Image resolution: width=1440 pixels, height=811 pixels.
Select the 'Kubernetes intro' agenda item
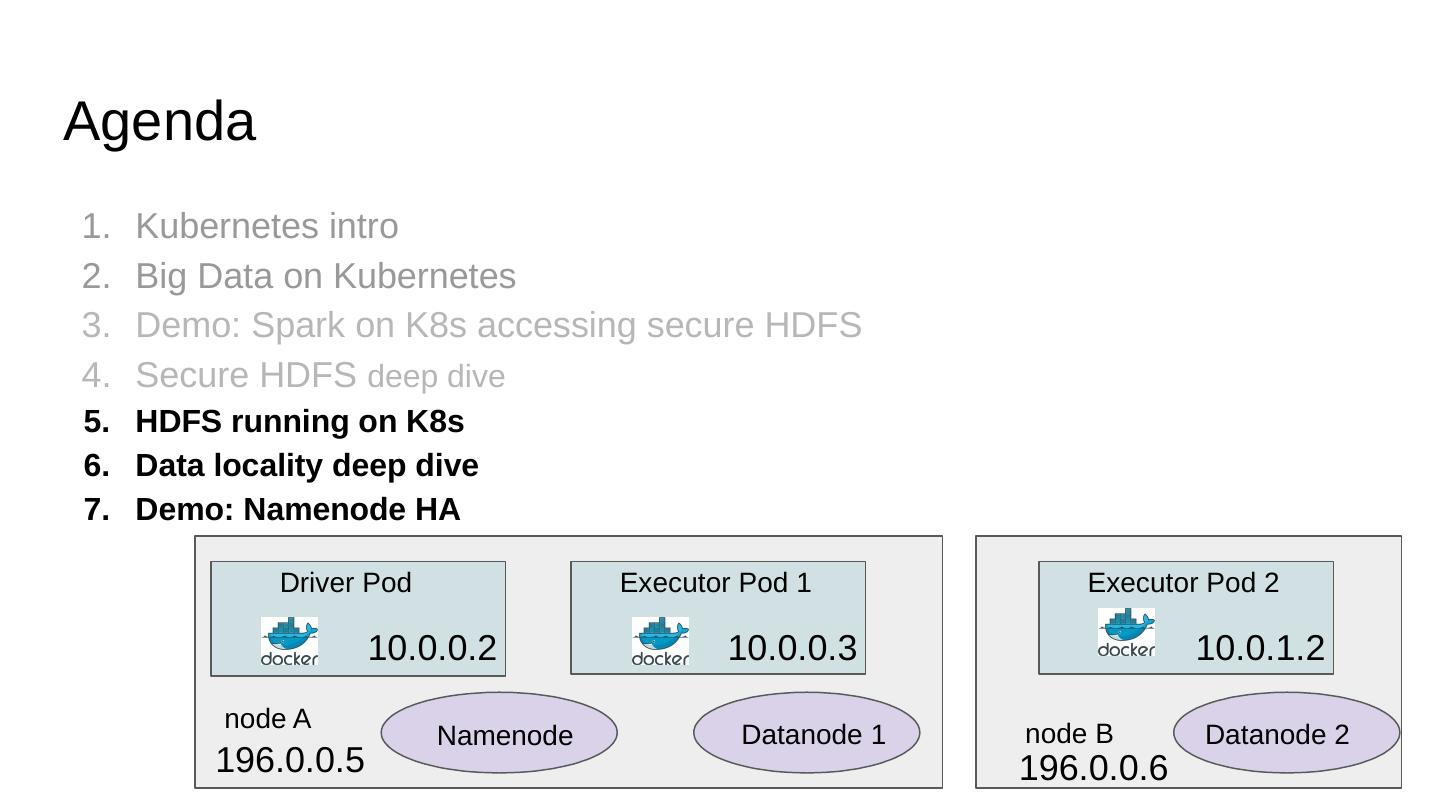pos(267,226)
